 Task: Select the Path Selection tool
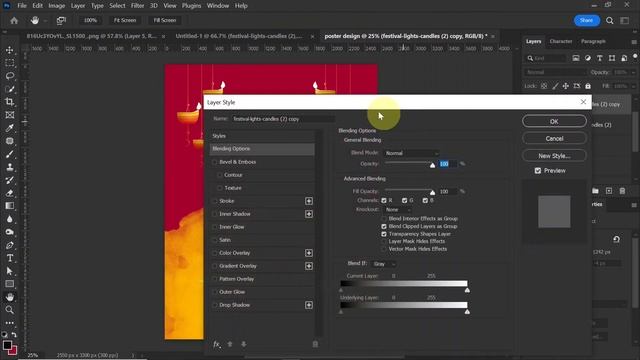pos(9,271)
